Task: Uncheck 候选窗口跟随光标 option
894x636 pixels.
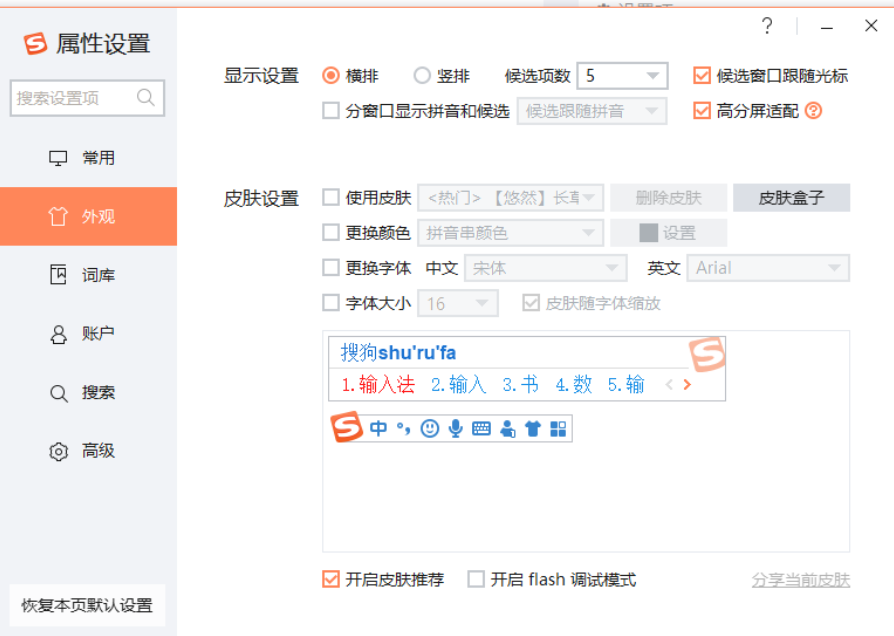Action: 701,74
